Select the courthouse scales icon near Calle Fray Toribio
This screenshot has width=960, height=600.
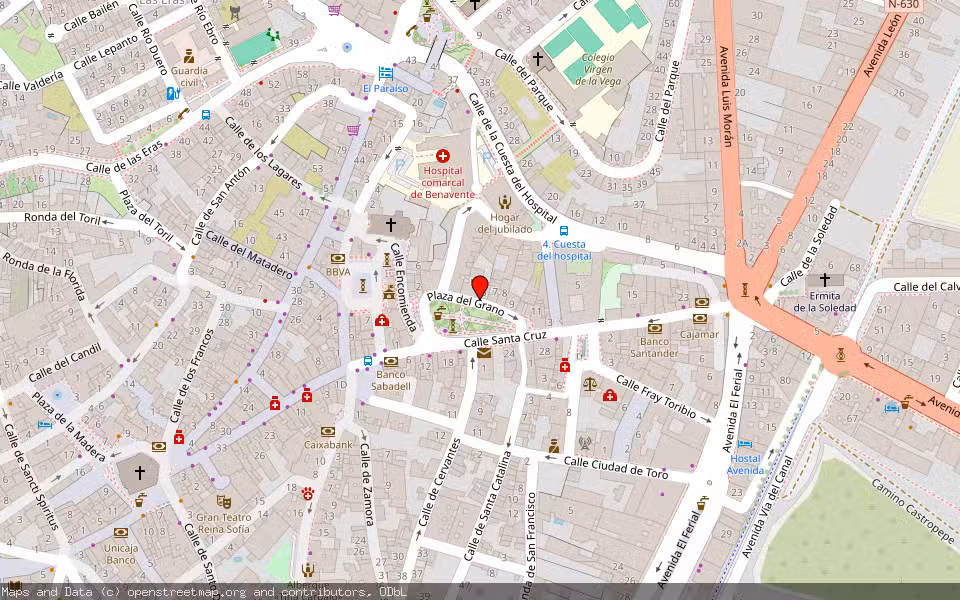[x=589, y=383]
